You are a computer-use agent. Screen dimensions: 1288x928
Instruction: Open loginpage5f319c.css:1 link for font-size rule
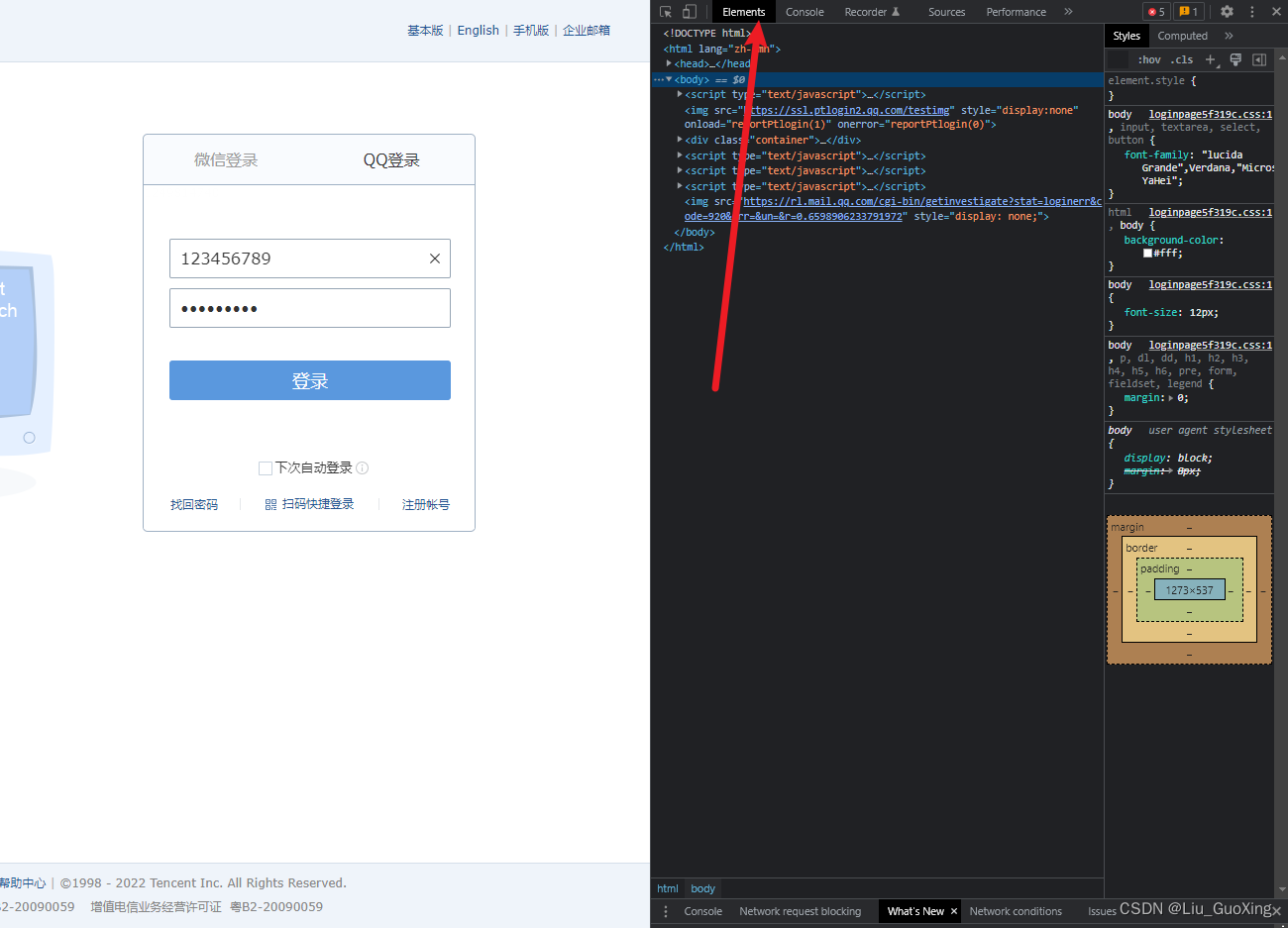tap(1211, 284)
